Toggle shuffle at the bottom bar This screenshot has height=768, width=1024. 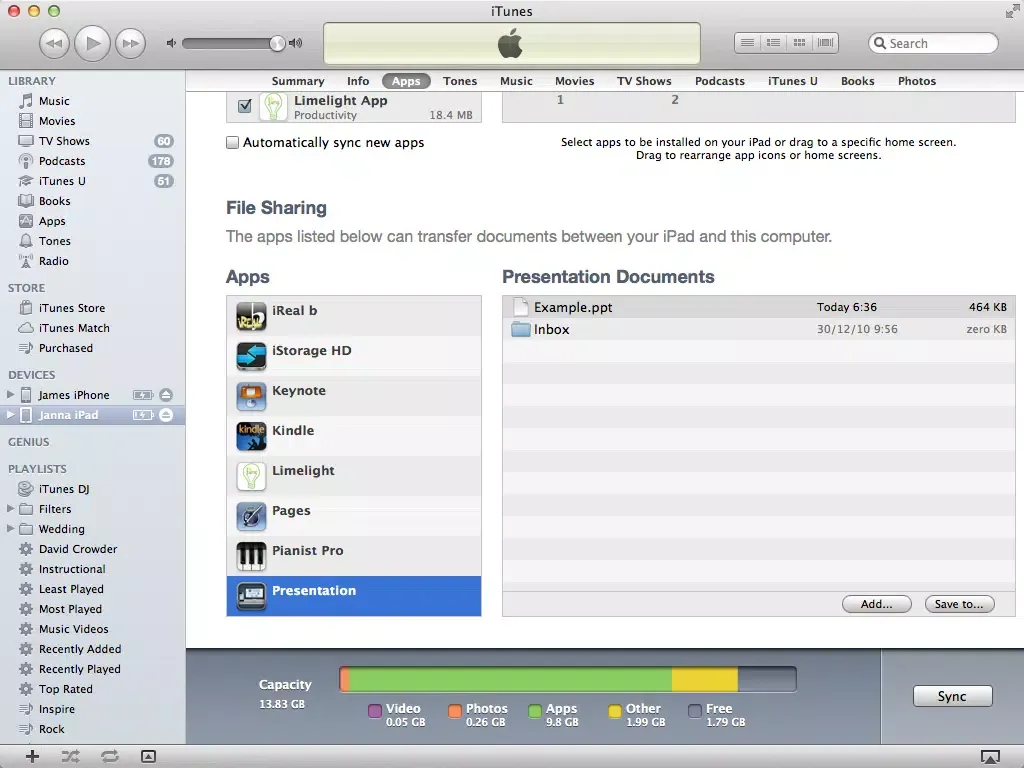71,756
